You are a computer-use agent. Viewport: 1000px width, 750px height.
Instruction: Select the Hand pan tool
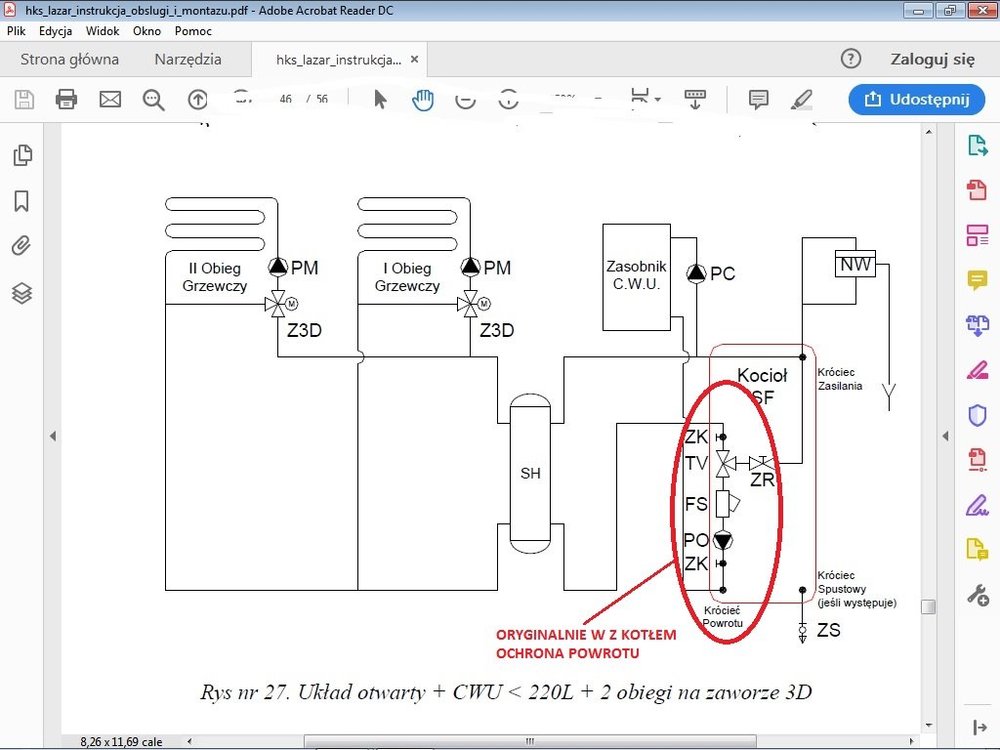click(x=423, y=99)
